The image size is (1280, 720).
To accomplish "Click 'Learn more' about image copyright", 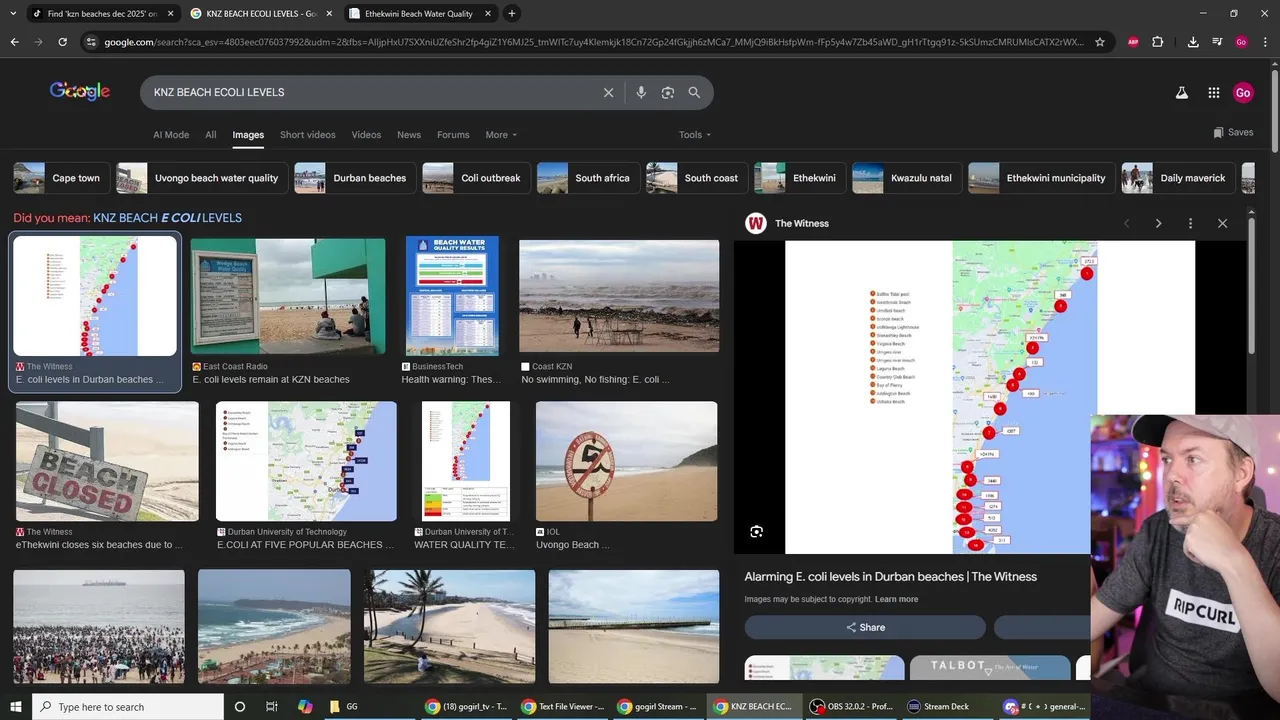I will [x=896, y=599].
